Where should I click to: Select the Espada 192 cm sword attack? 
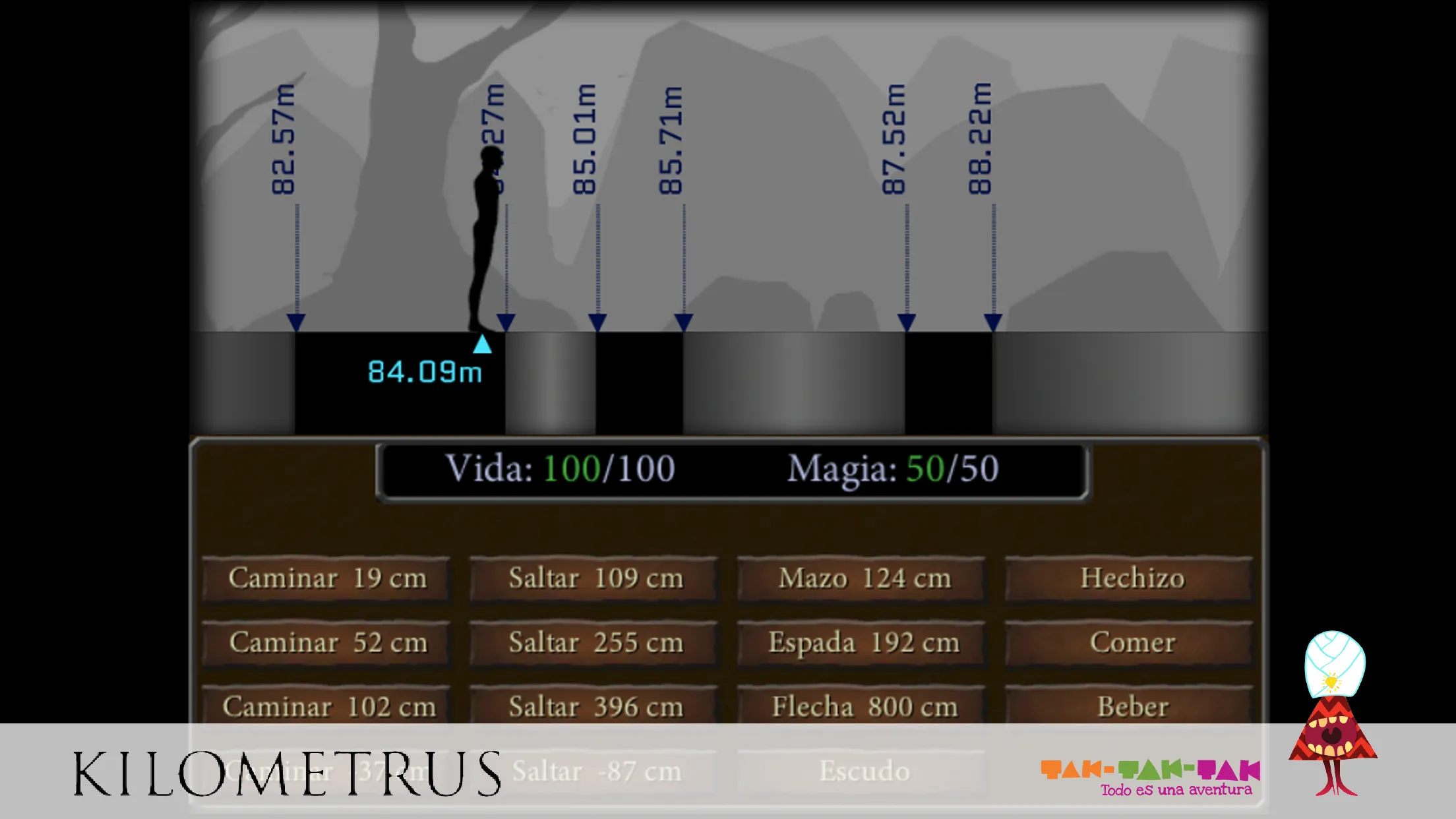coord(862,642)
